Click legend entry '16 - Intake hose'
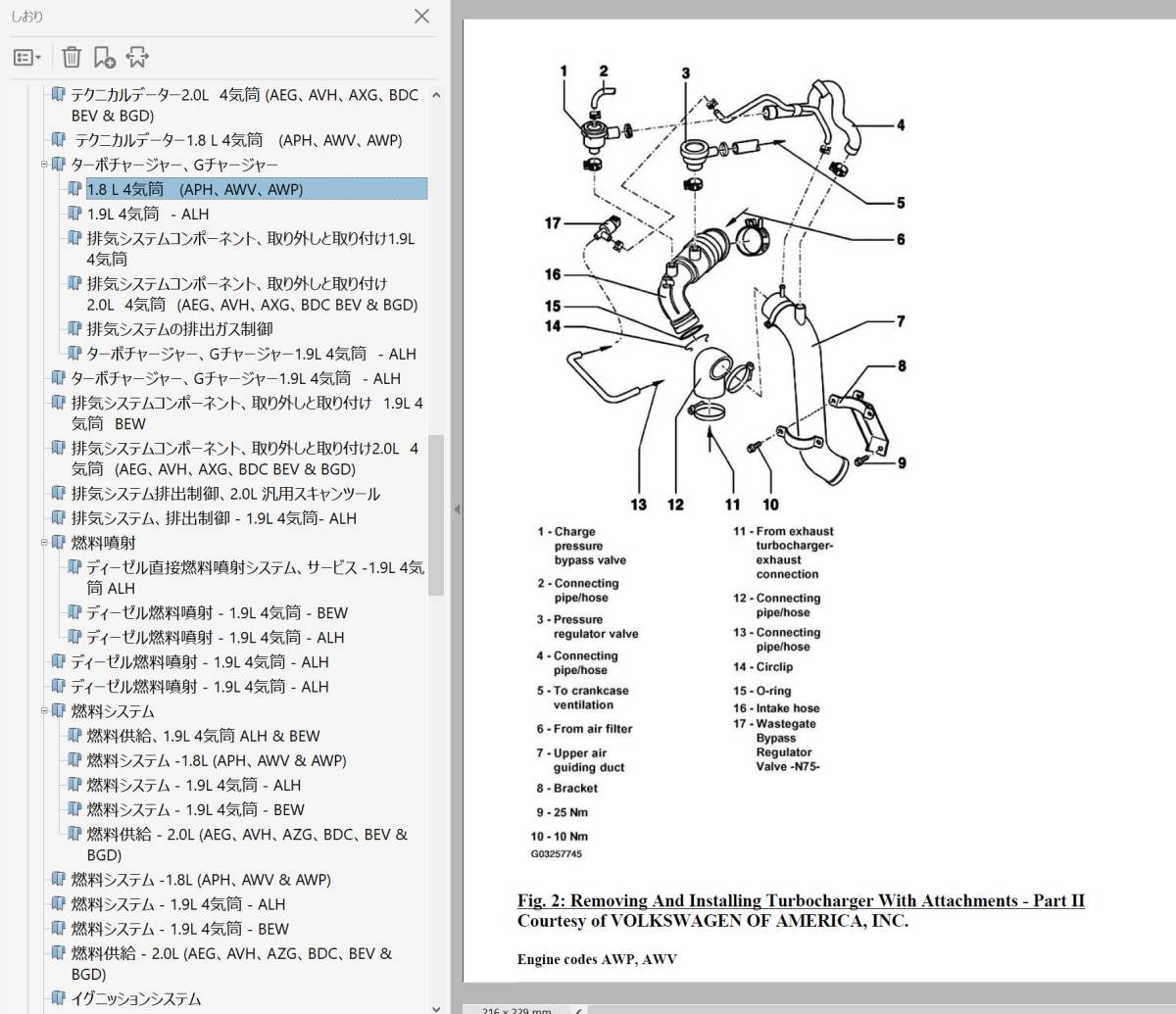 [x=776, y=708]
